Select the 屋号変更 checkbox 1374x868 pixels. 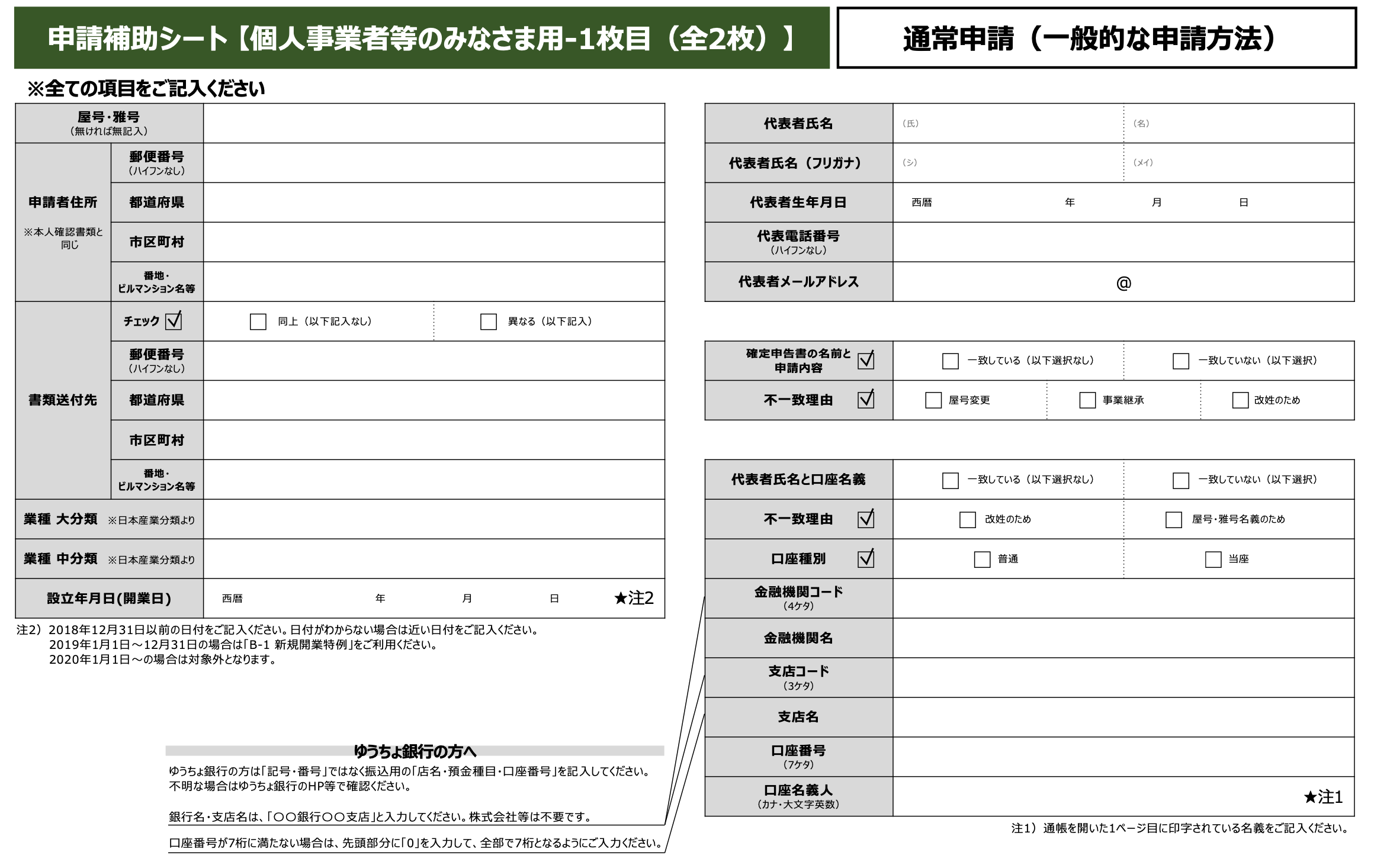pos(933,400)
